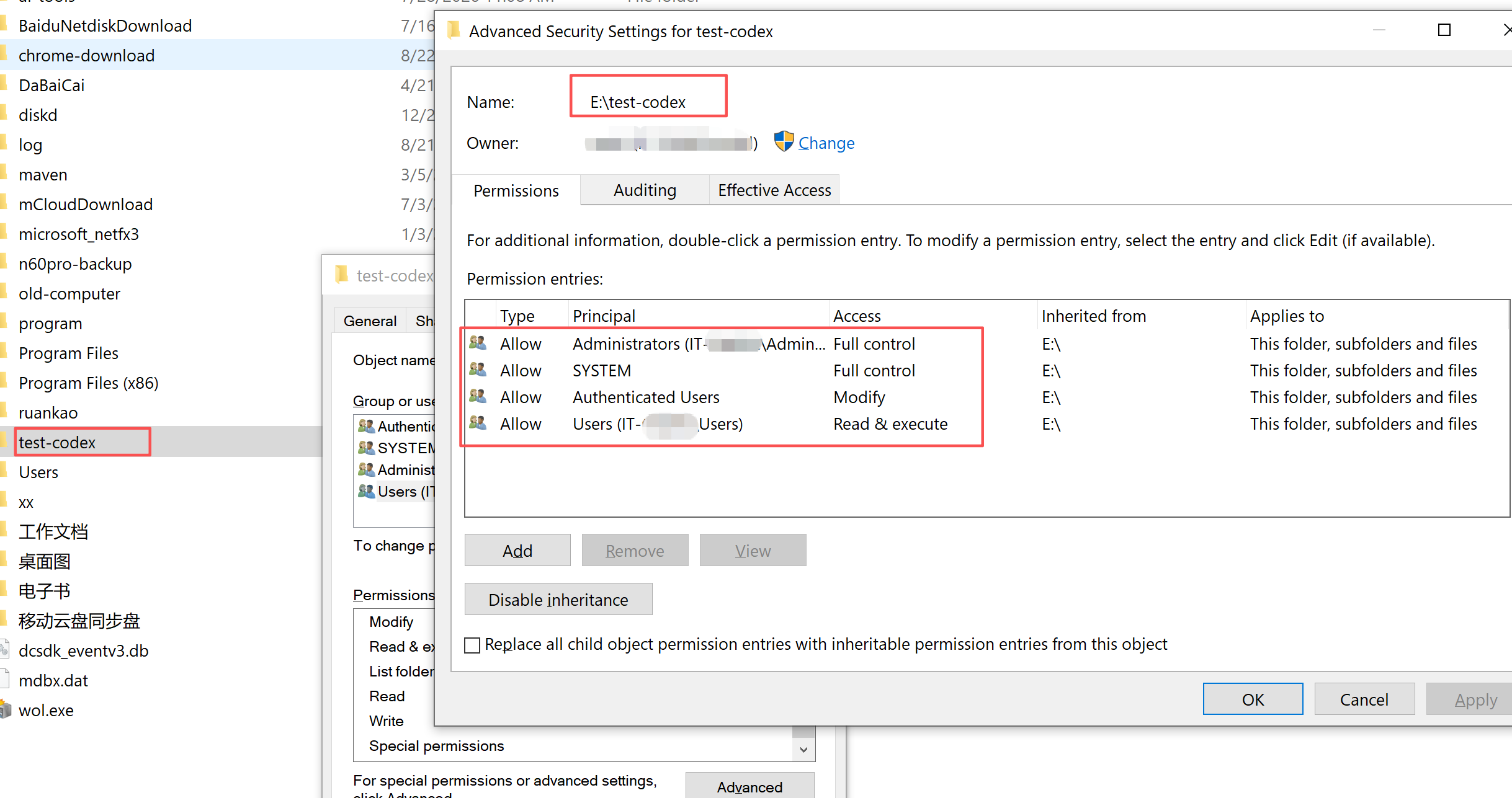Select the maven folder

click(43, 174)
